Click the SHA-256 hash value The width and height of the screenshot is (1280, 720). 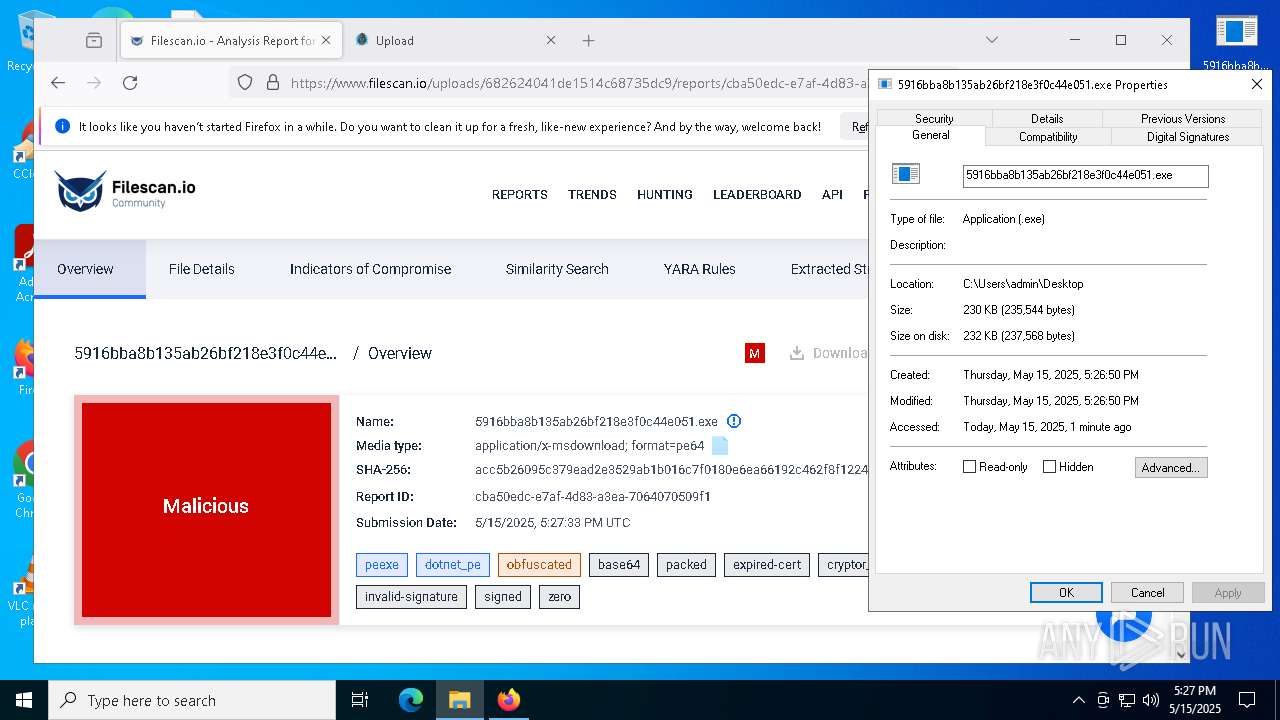(x=671, y=470)
